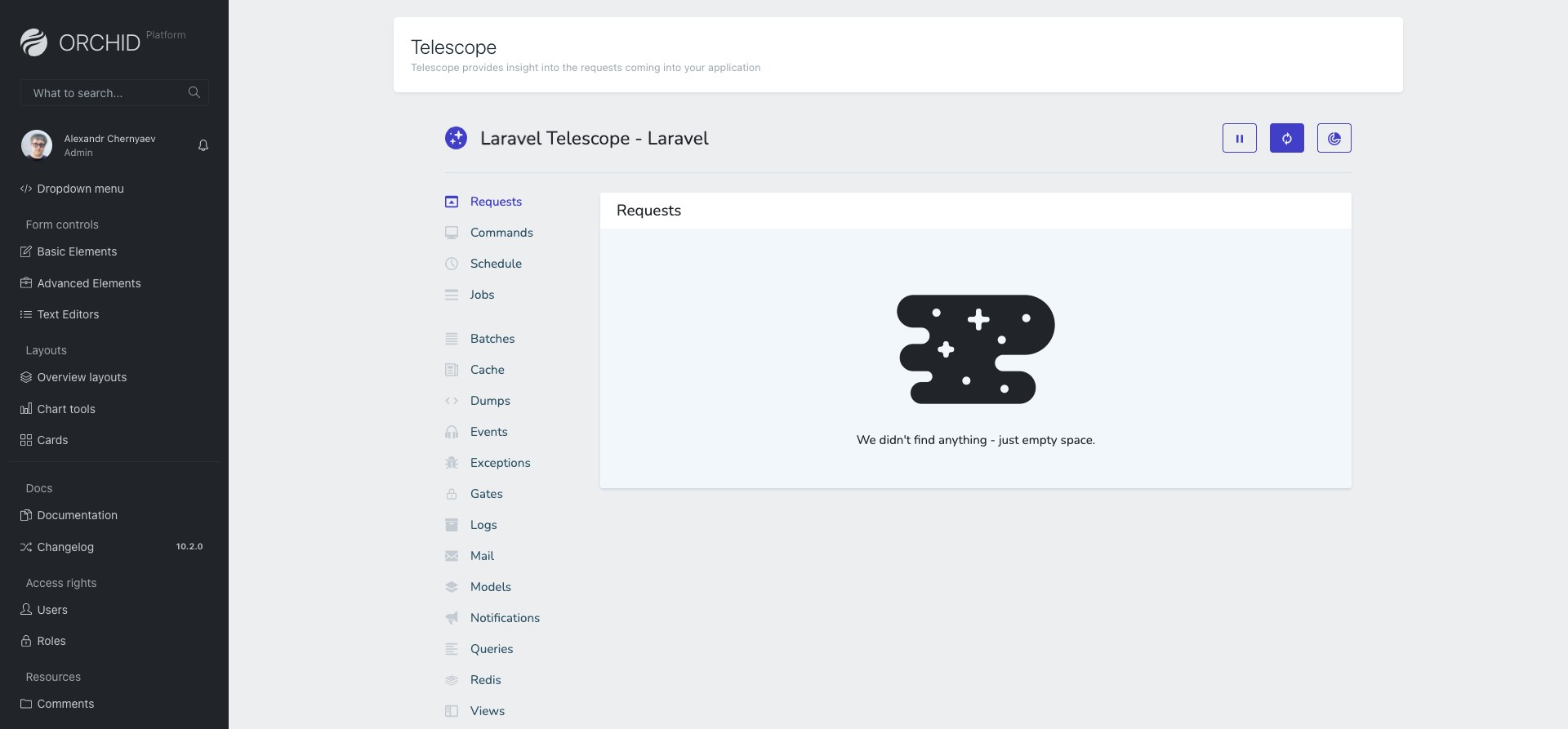Click the Dumps code icon
1568x729 pixels.
[451, 401]
